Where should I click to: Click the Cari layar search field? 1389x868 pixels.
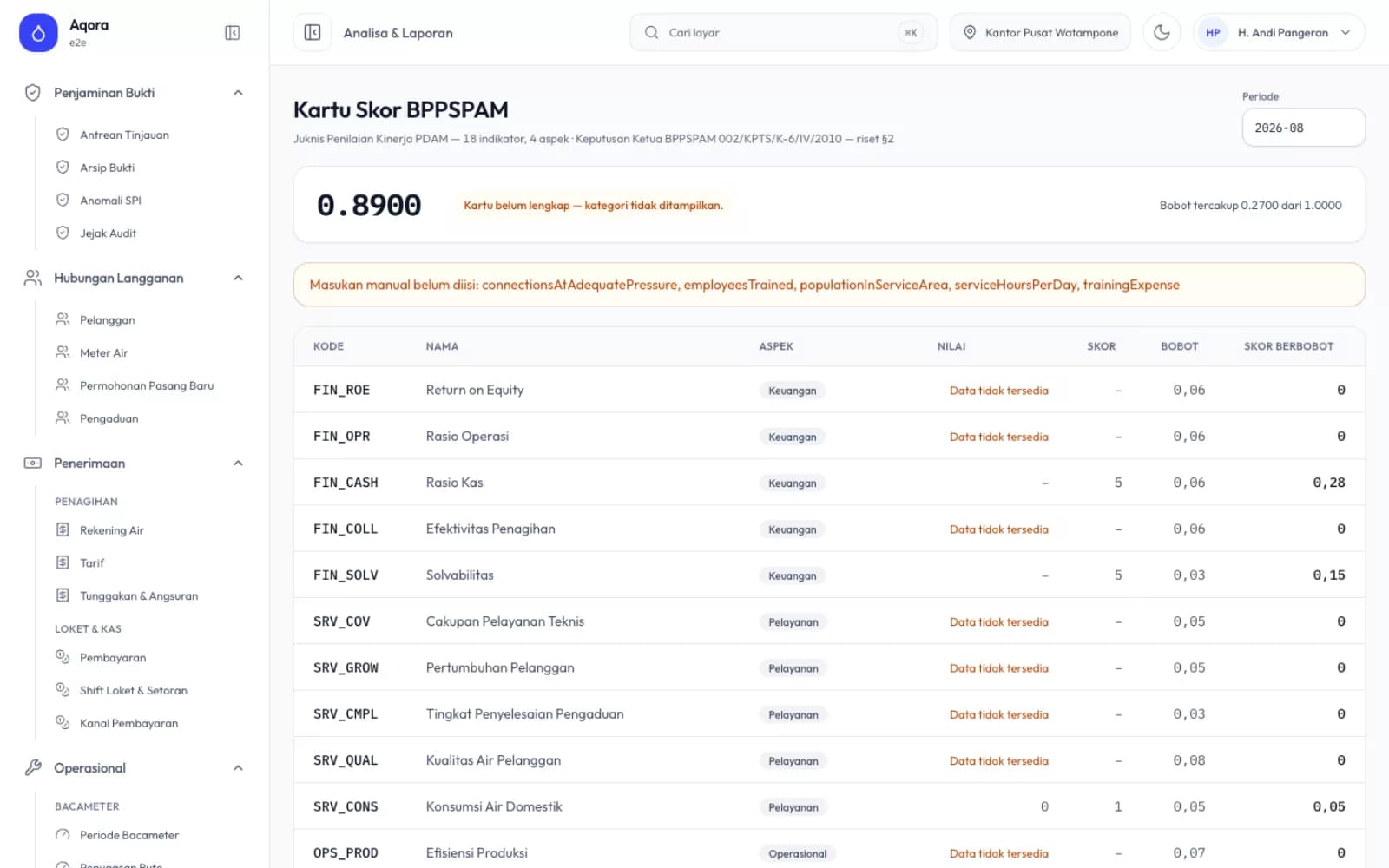(x=783, y=33)
